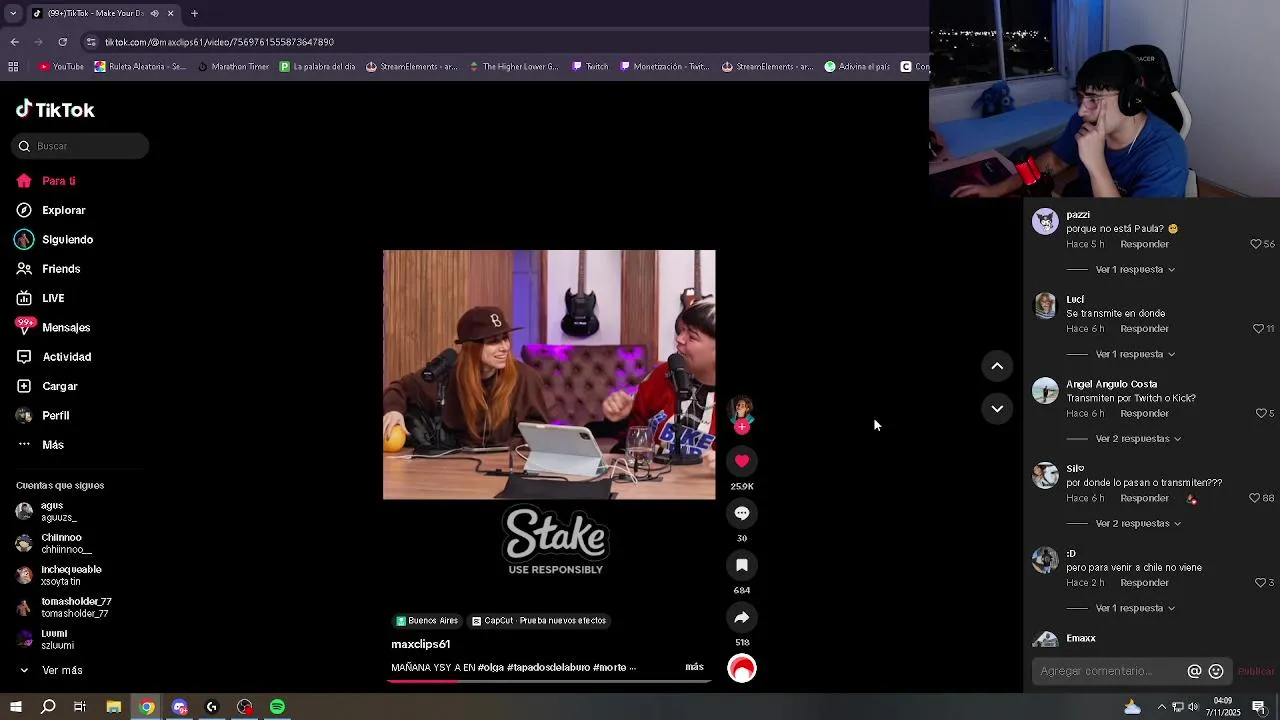Click the #olga hashtag in description
1280x720 pixels.
[x=490, y=667]
